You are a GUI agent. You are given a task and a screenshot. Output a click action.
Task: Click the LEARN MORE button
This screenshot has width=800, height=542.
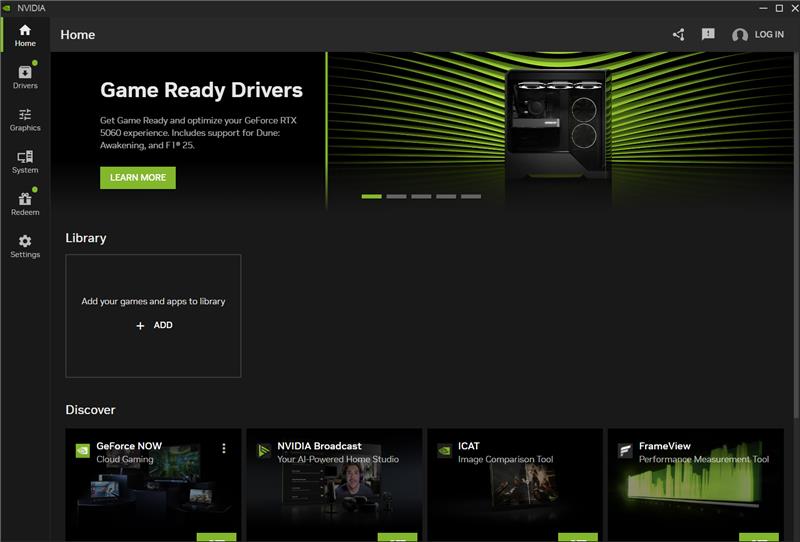[138, 178]
